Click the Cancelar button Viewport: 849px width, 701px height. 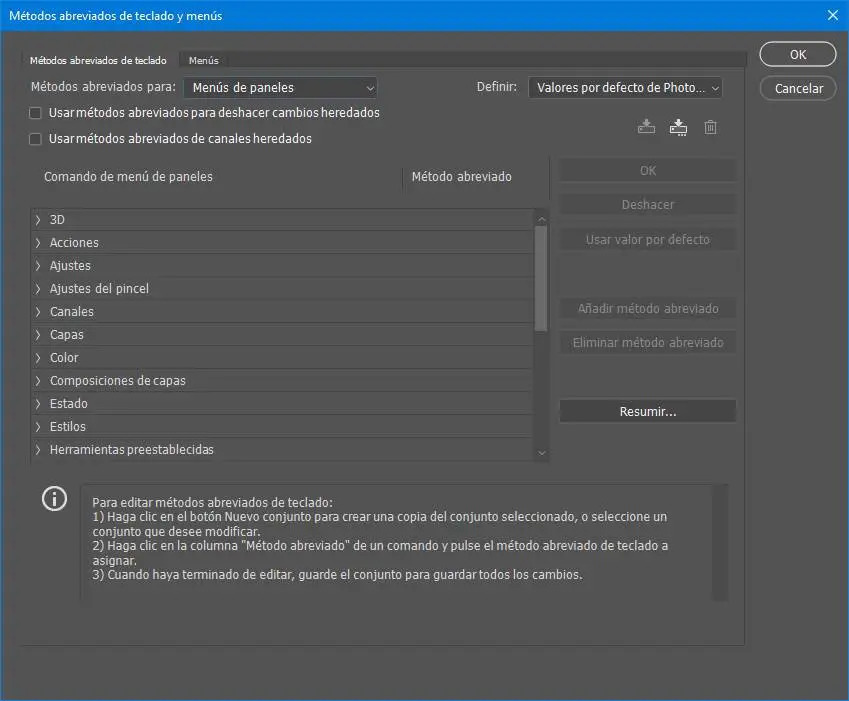(x=798, y=88)
